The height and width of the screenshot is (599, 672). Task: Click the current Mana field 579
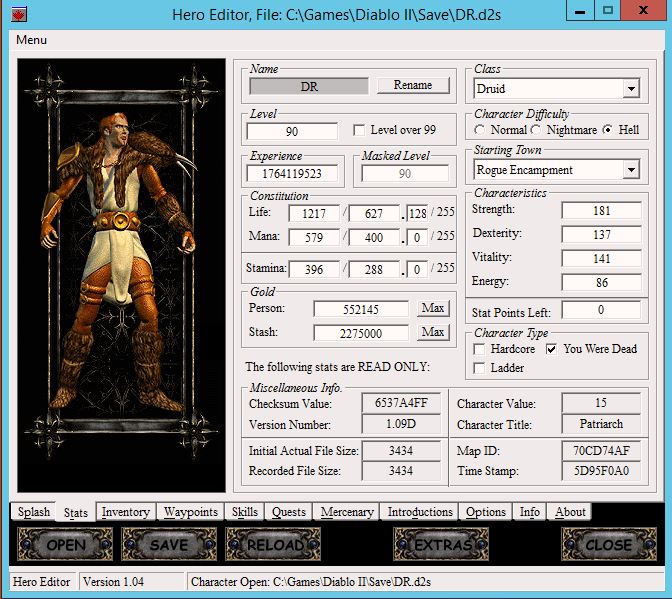(314, 237)
